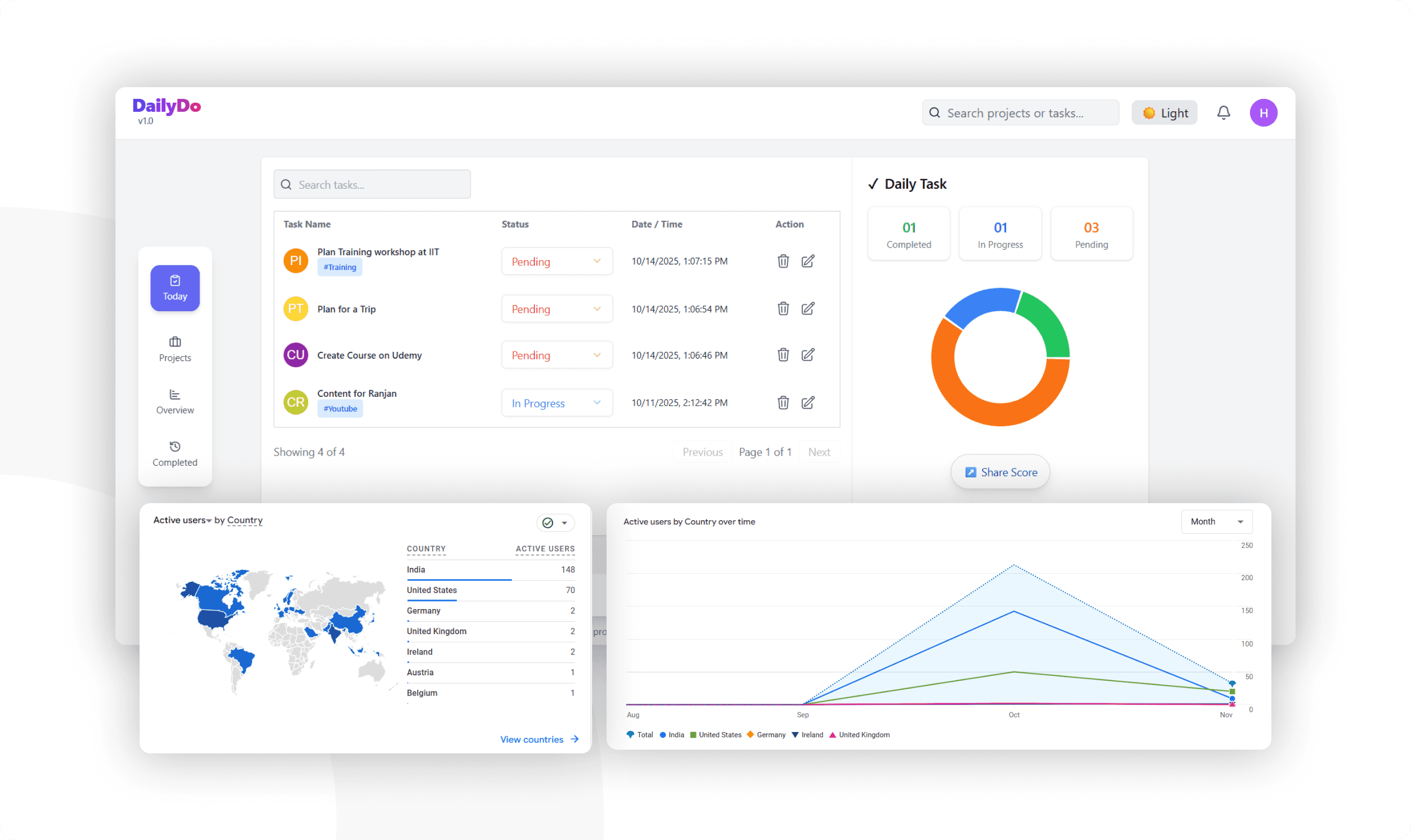This screenshot has width=1411, height=840.
Task: Click the #Youtube tag
Action: tap(340, 409)
